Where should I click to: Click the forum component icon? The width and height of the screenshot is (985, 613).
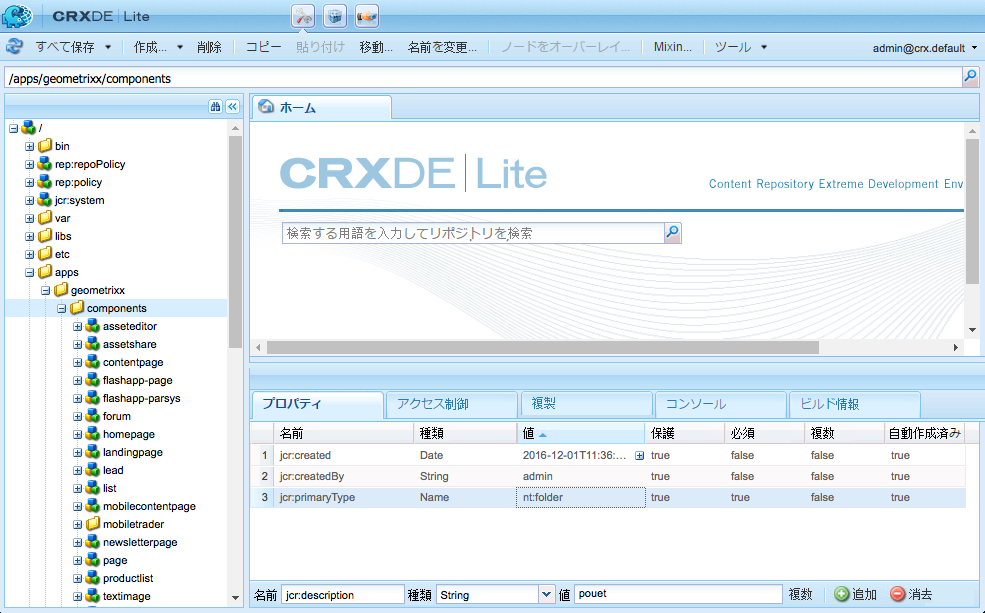point(93,416)
